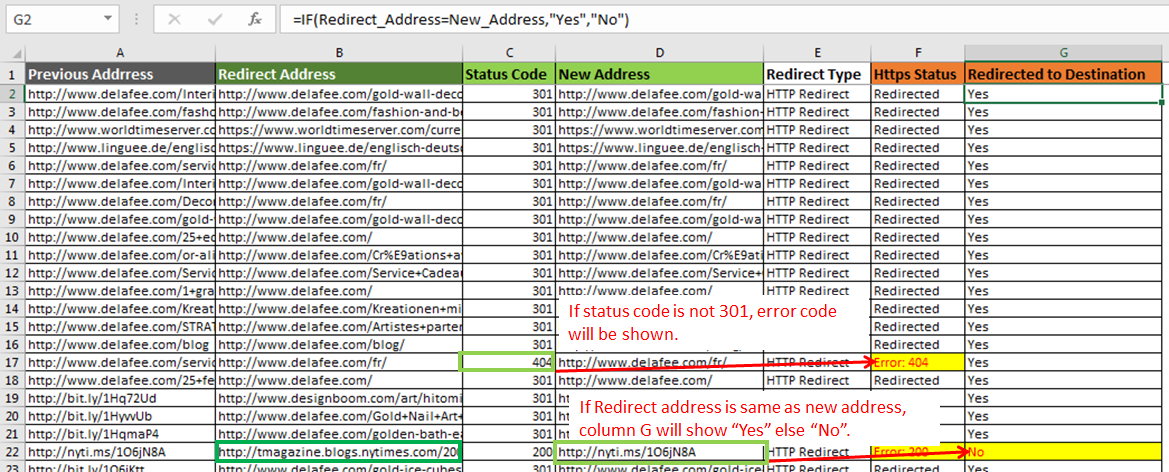
Task: Select column A header
Action: pyautogui.click(x=120, y=52)
